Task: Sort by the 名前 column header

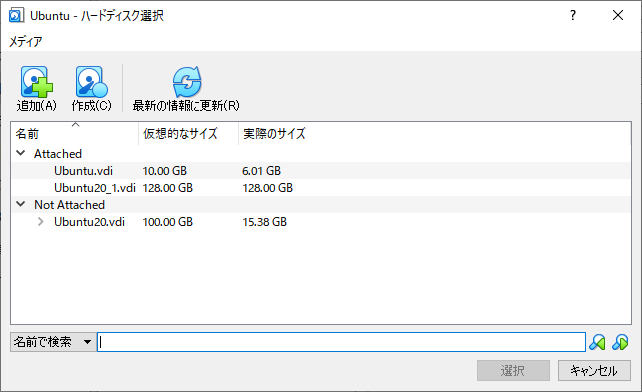Action: (x=75, y=134)
